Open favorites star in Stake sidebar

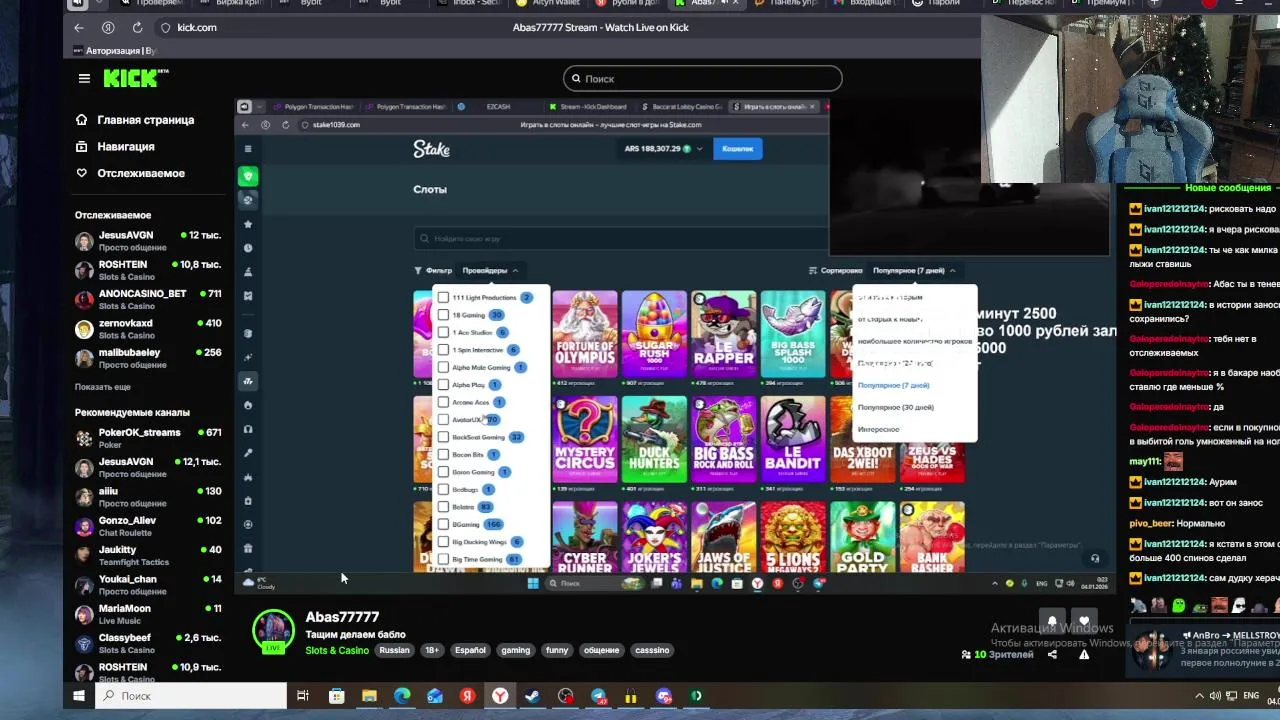point(248,224)
